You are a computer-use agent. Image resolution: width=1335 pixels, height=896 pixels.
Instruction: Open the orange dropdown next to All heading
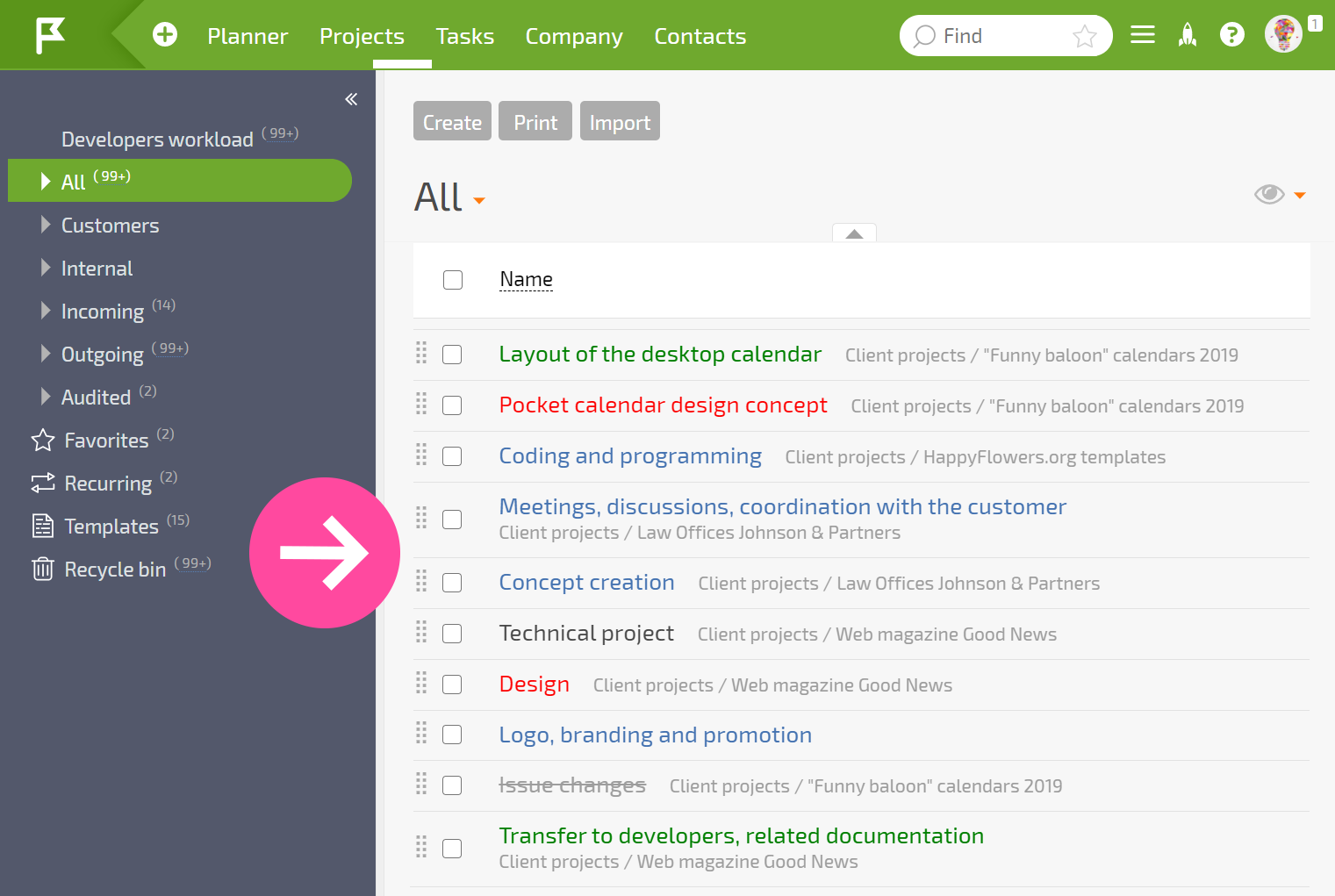tap(479, 201)
